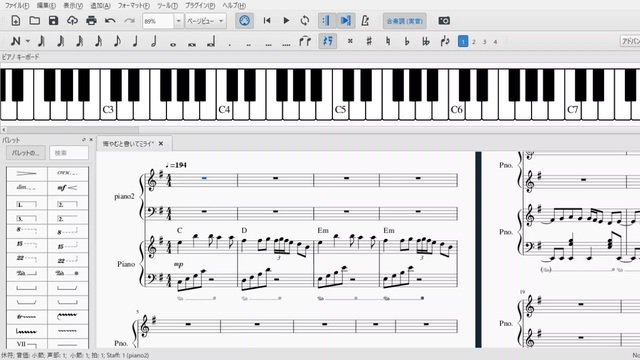Viewport: 640px width, 360px height.
Task: Click the Save score floppy icon
Action: [53, 20]
